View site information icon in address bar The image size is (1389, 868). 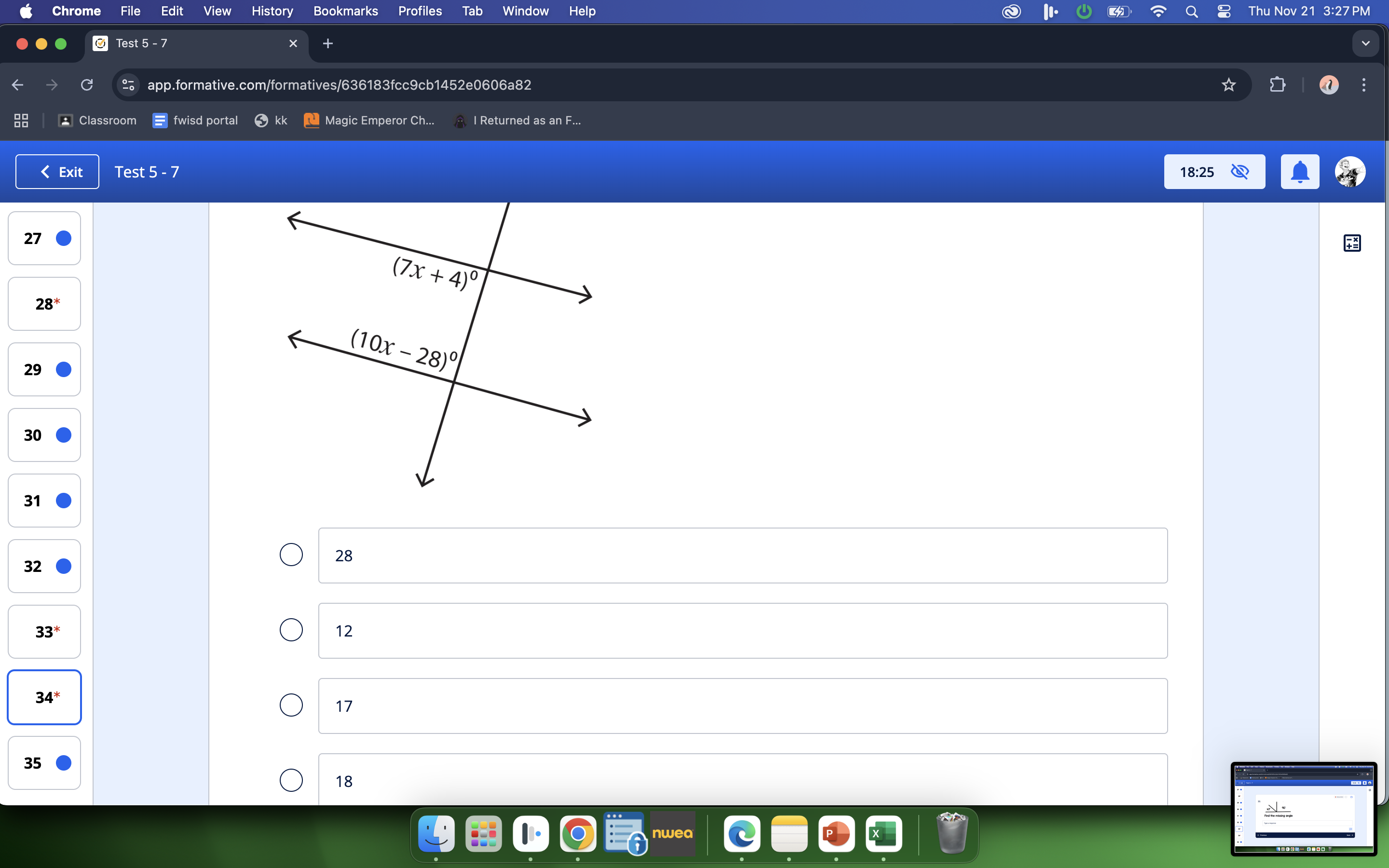(x=129, y=85)
